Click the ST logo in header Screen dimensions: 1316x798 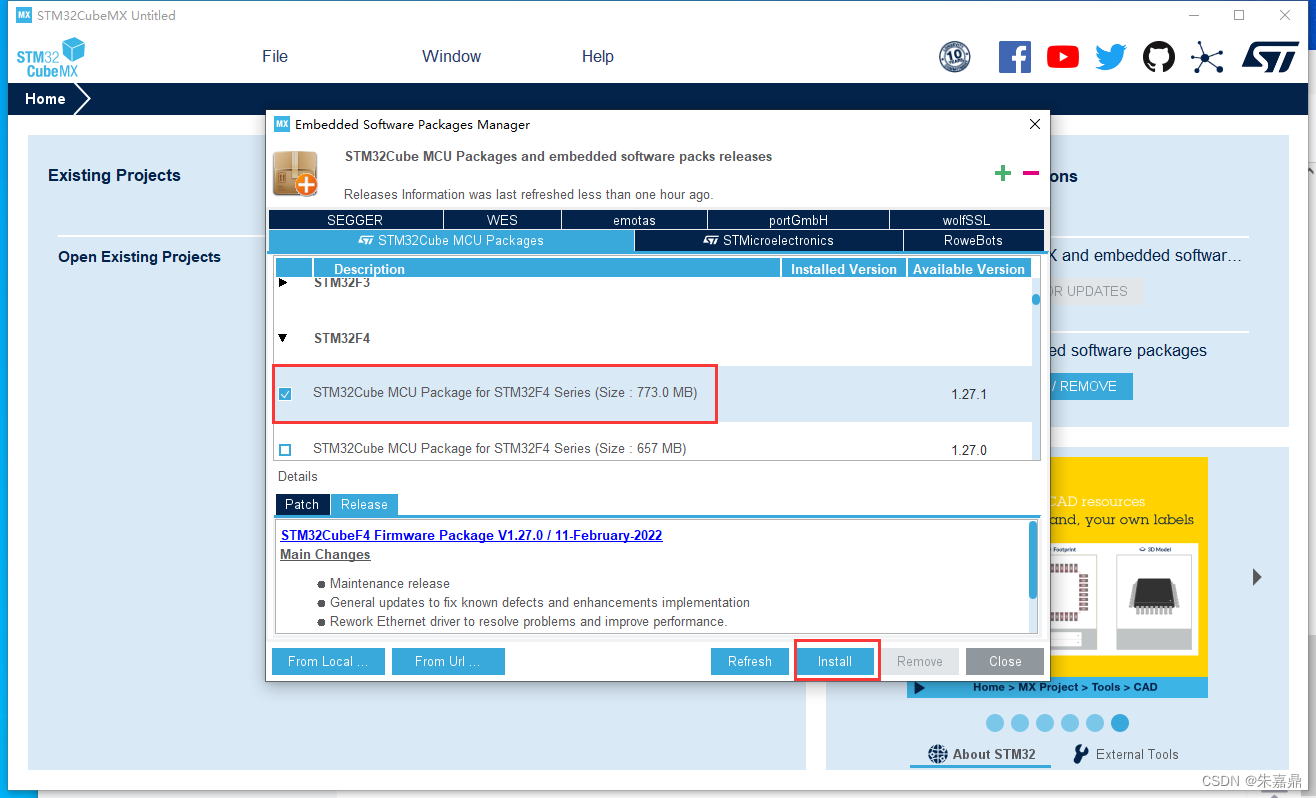point(1270,57)
